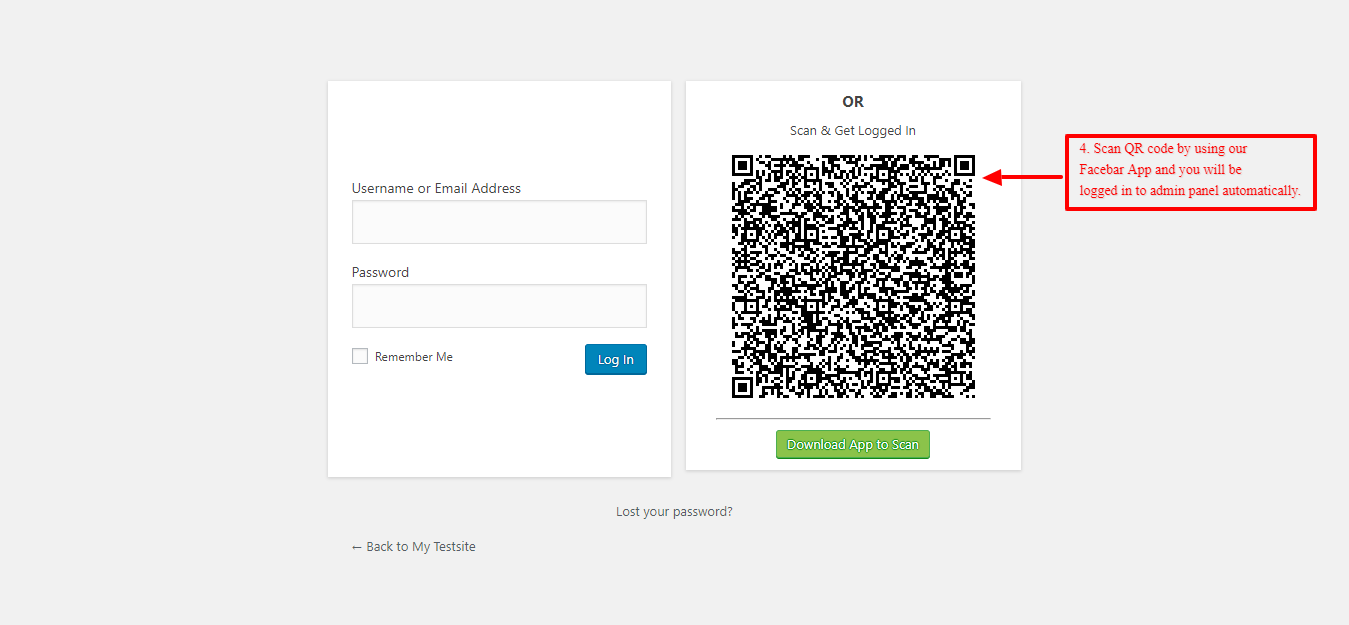Open Download App to Scan
Screen dimensions: 1349x625
853,444
